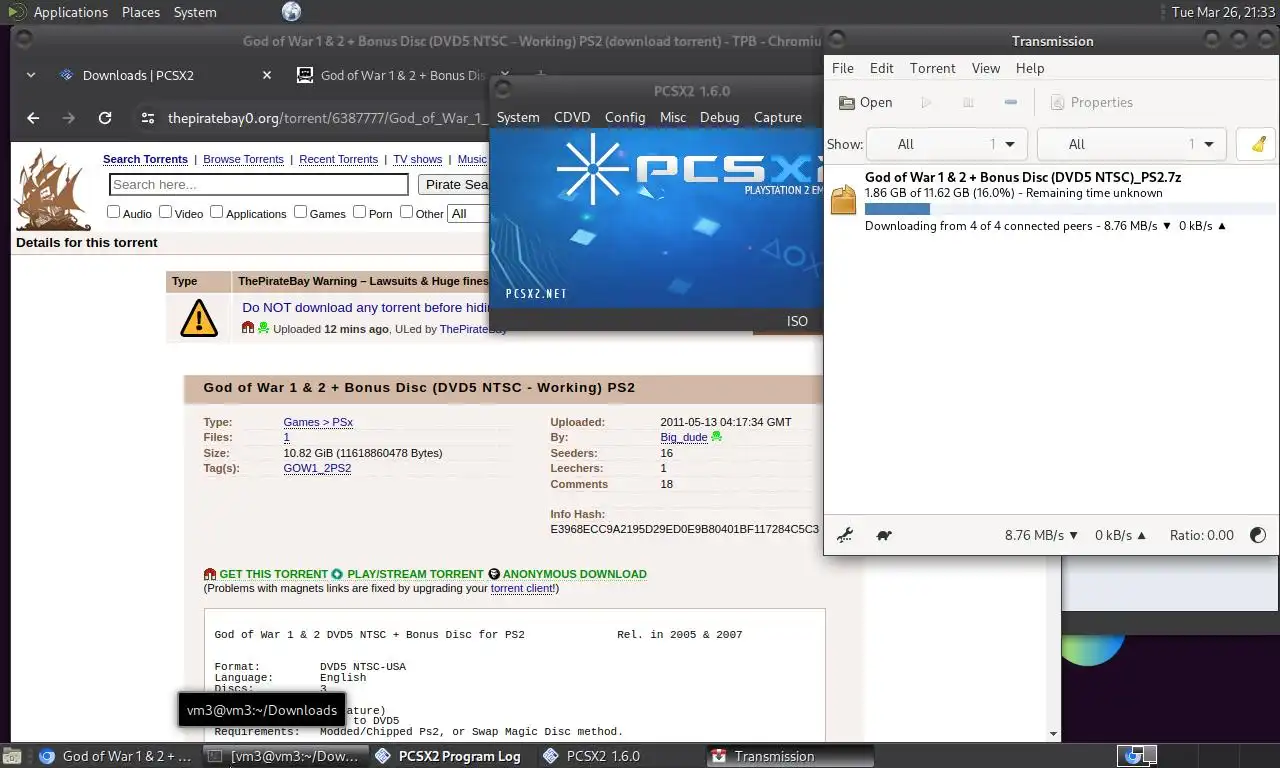Click the ANONYMOUS DOWNLOAD link

point(575,574)
